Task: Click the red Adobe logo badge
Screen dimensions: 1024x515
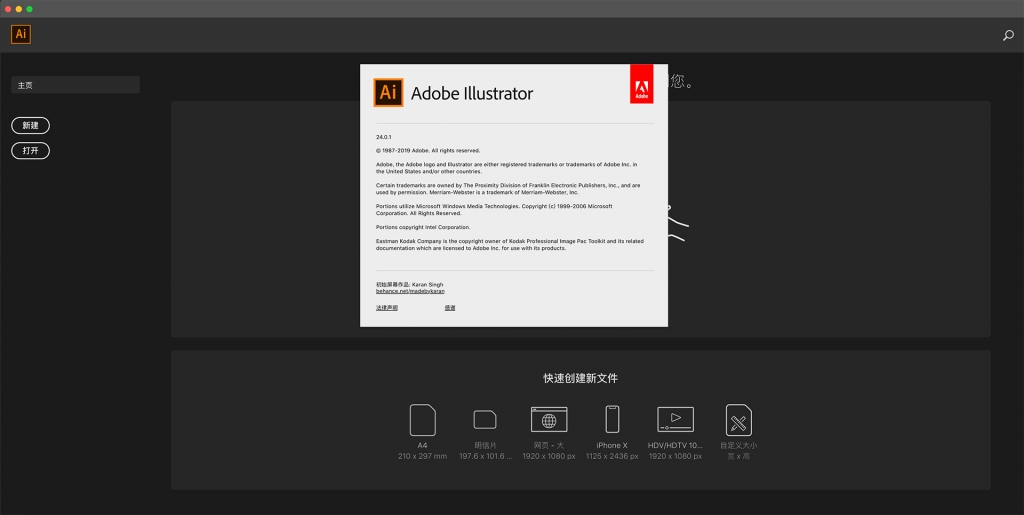Action: click(641, 84)
